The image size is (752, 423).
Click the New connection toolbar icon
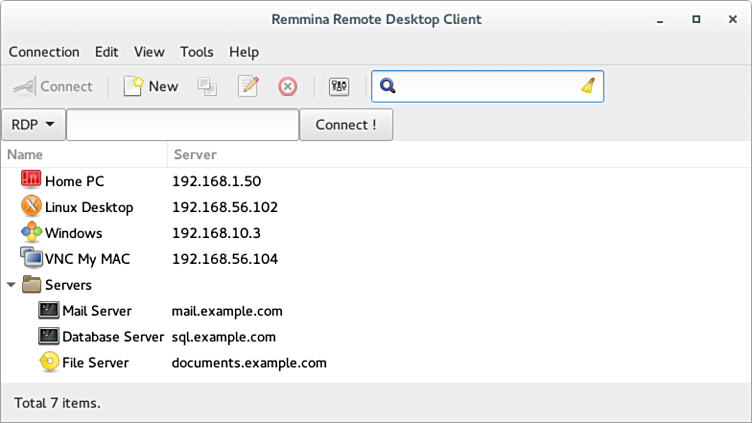[x=133, y=87]
